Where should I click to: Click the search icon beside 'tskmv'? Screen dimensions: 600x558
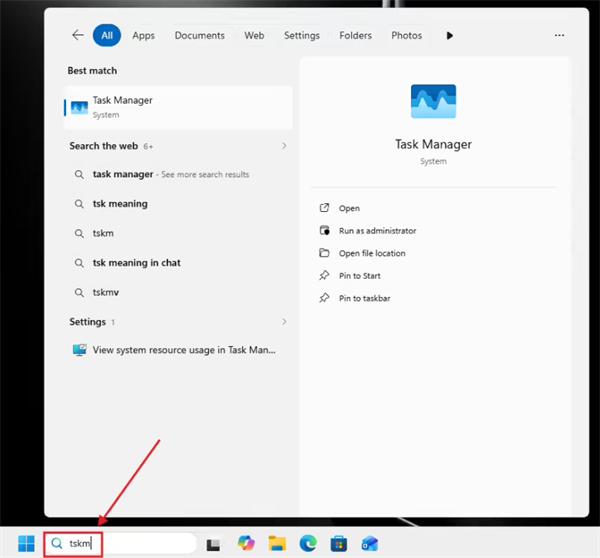point(79,292)
